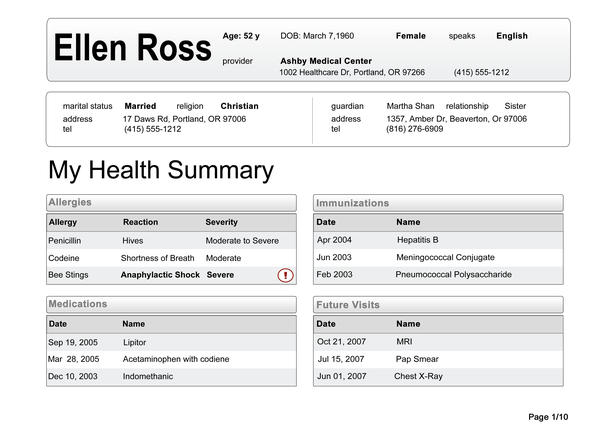
Task: Click the Severity column header
Action: [x=222, y=222]
